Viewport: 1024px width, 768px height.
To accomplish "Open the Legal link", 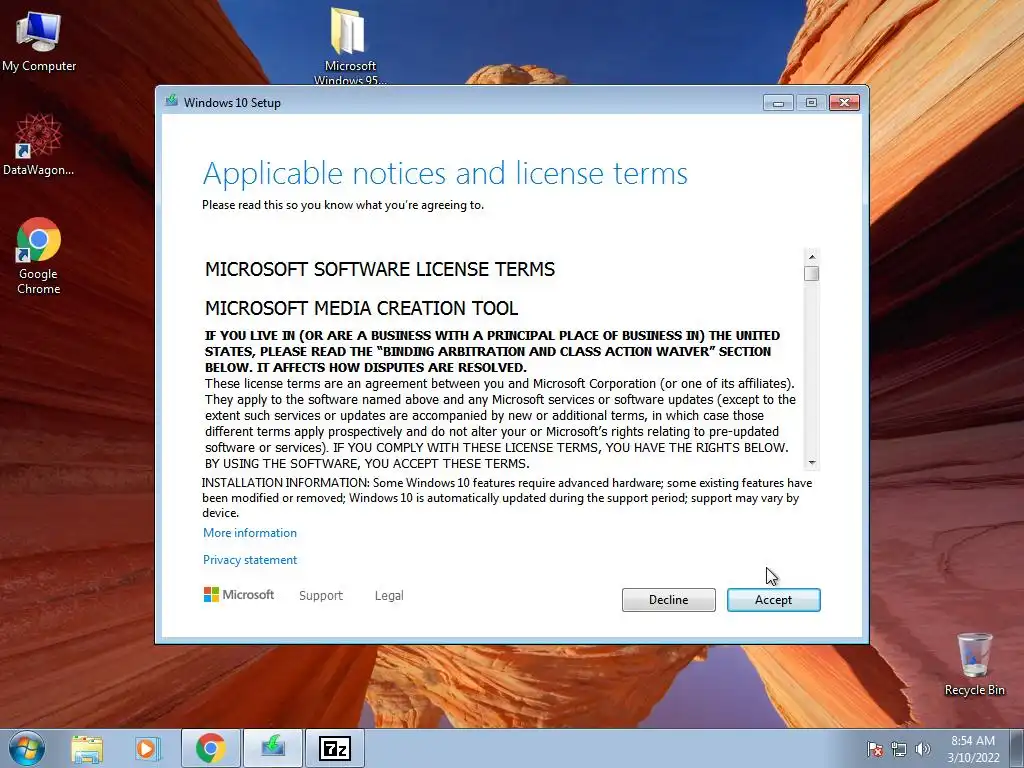I will click(x=389, y=596).
